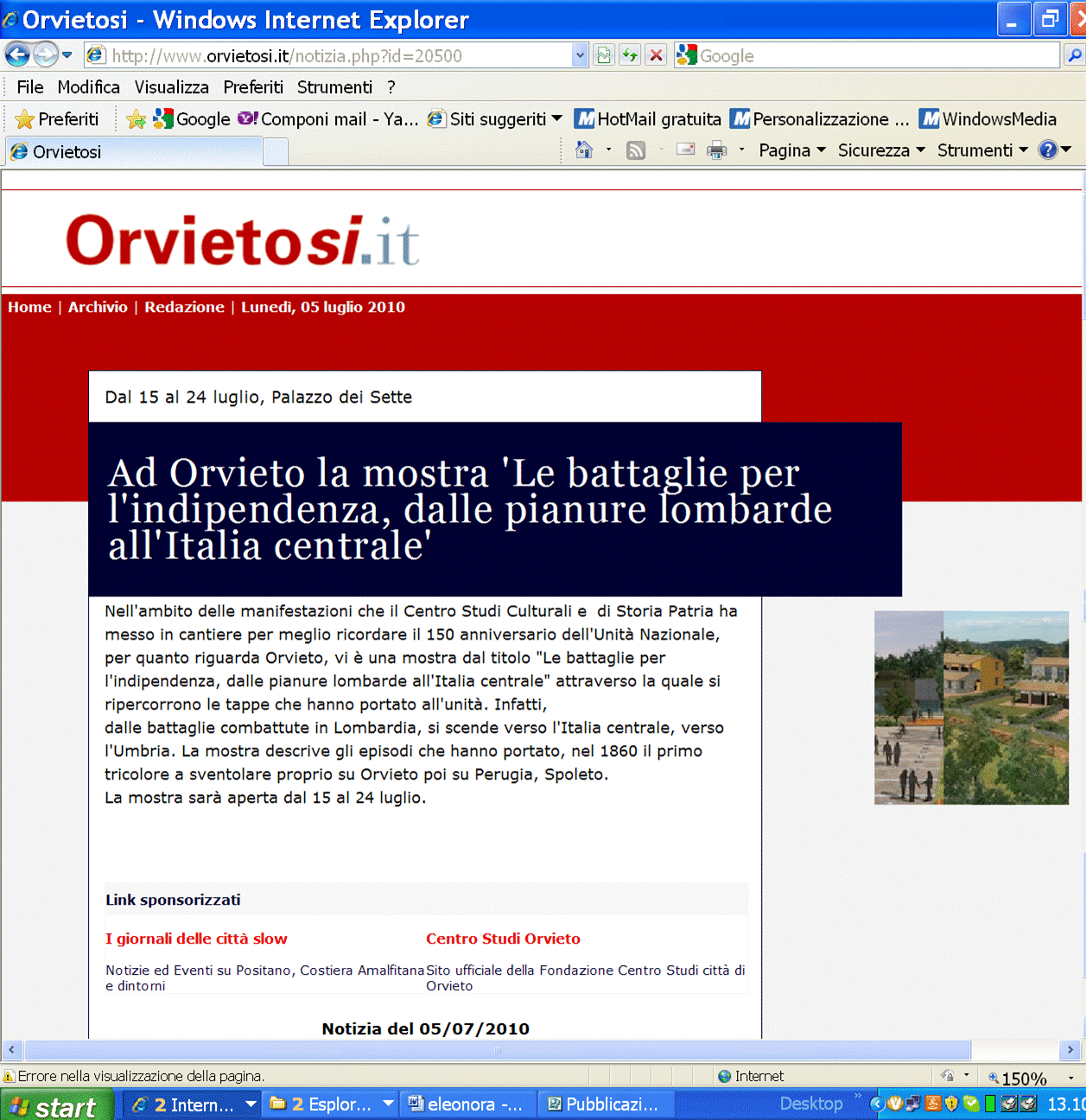Switch to Pubblicazi... taskbar window
This screenshot has width=1086, height=1120.
click(x=605, y=1104)
